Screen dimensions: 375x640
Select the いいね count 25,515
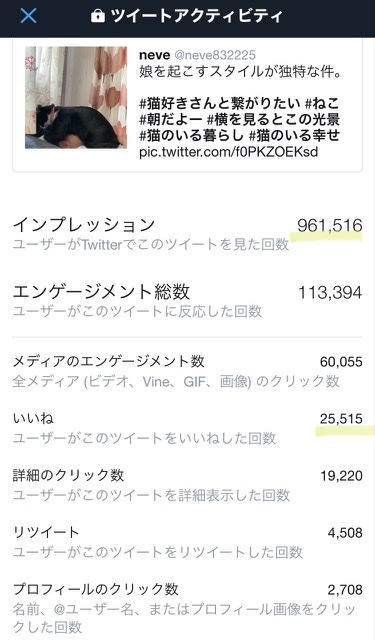341,419
